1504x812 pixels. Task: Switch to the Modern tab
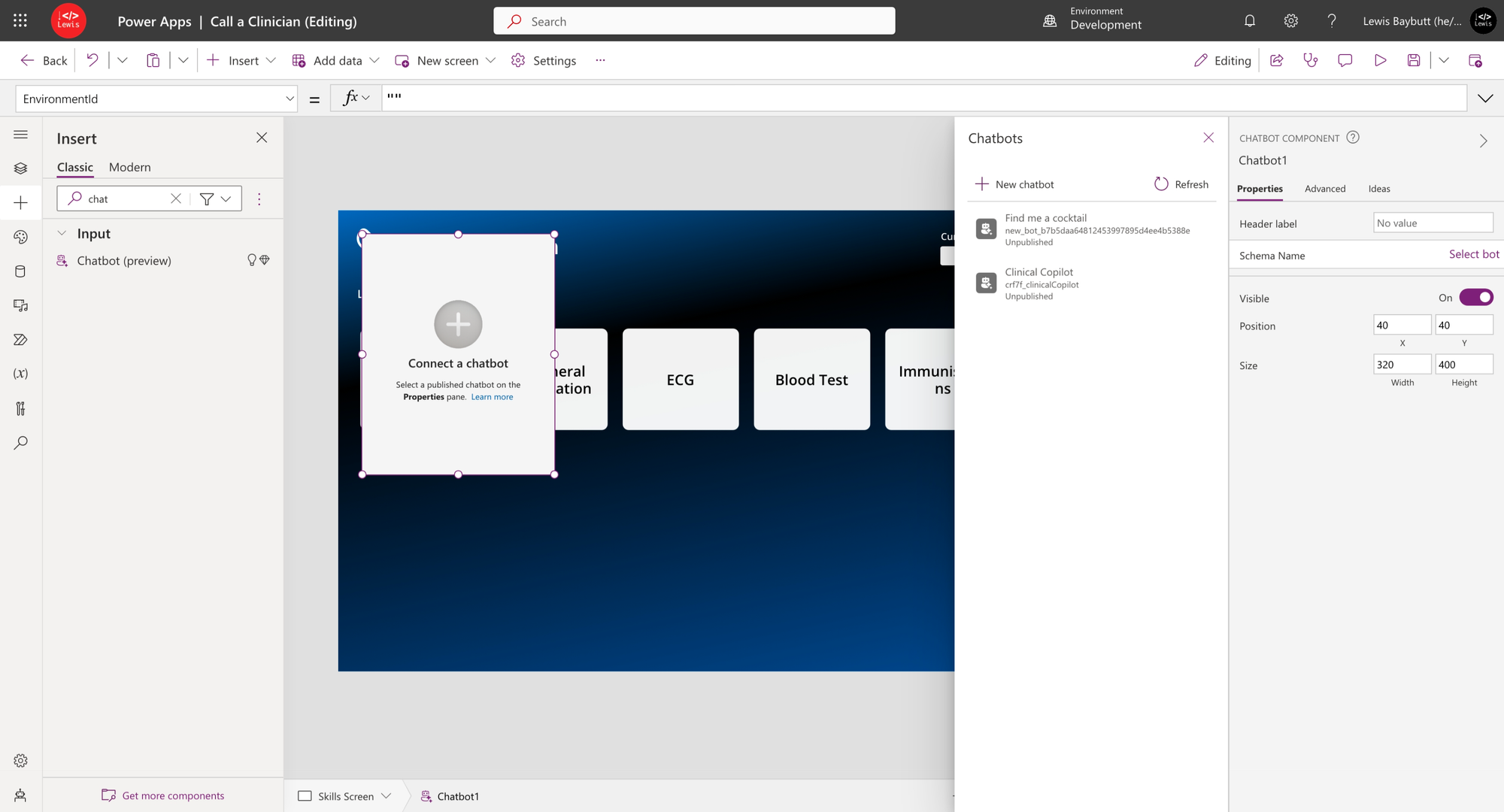click(129, 167)
